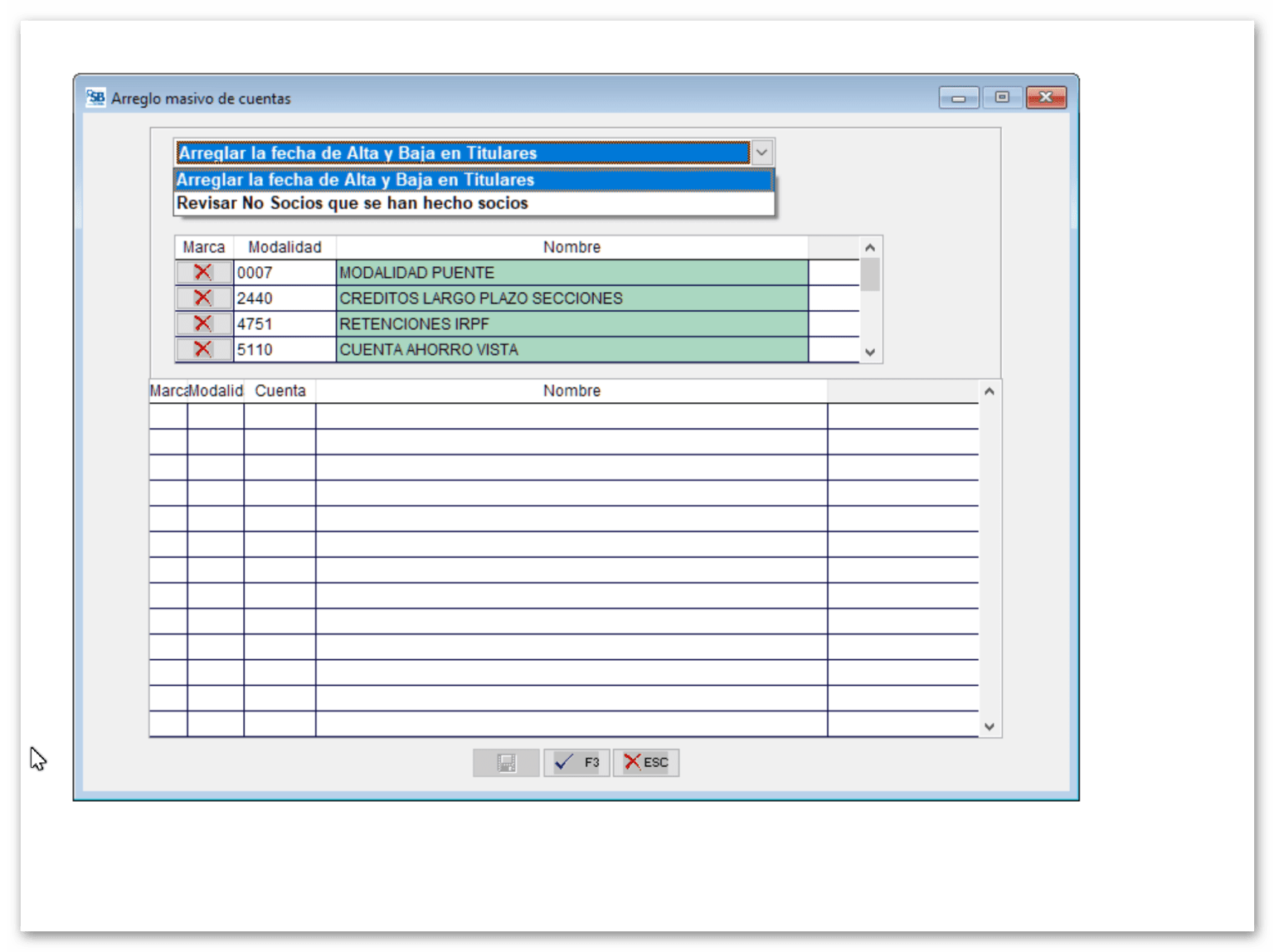Click the combo box selected text field
The height and width of the screenshot is (952, 1274).
tap(461, 153)
